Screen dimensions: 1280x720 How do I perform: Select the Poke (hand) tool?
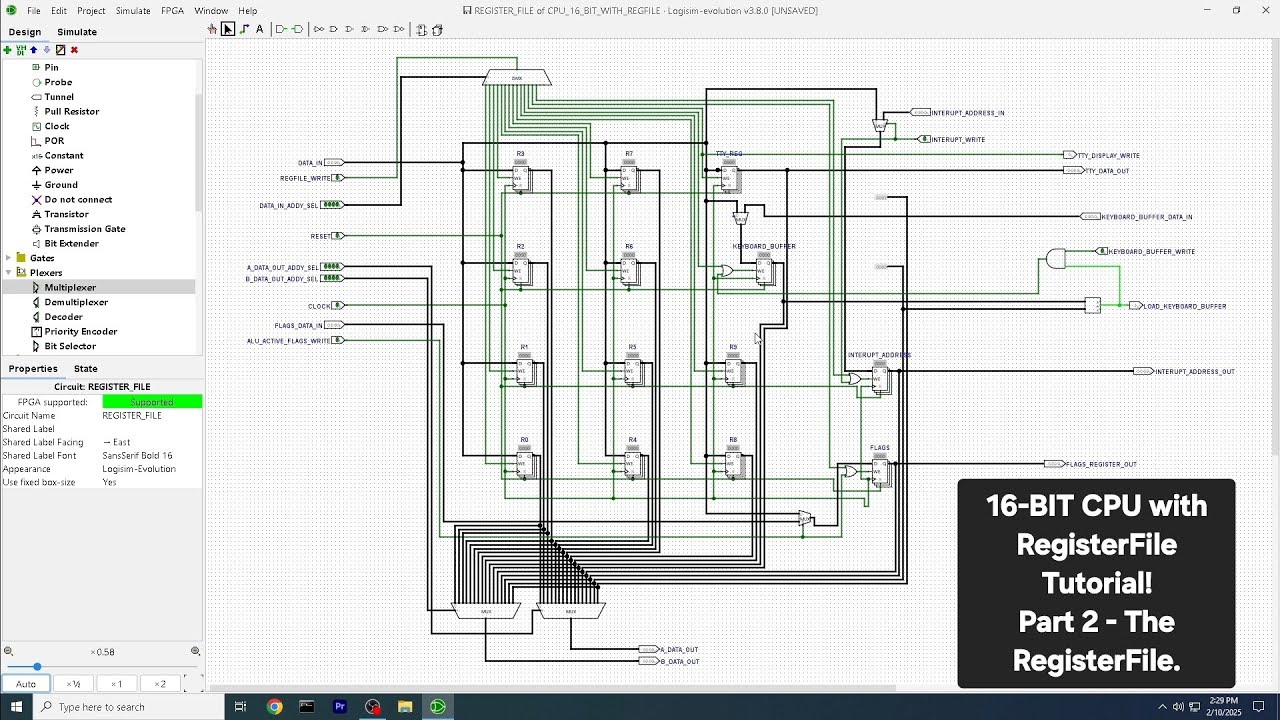212,29
